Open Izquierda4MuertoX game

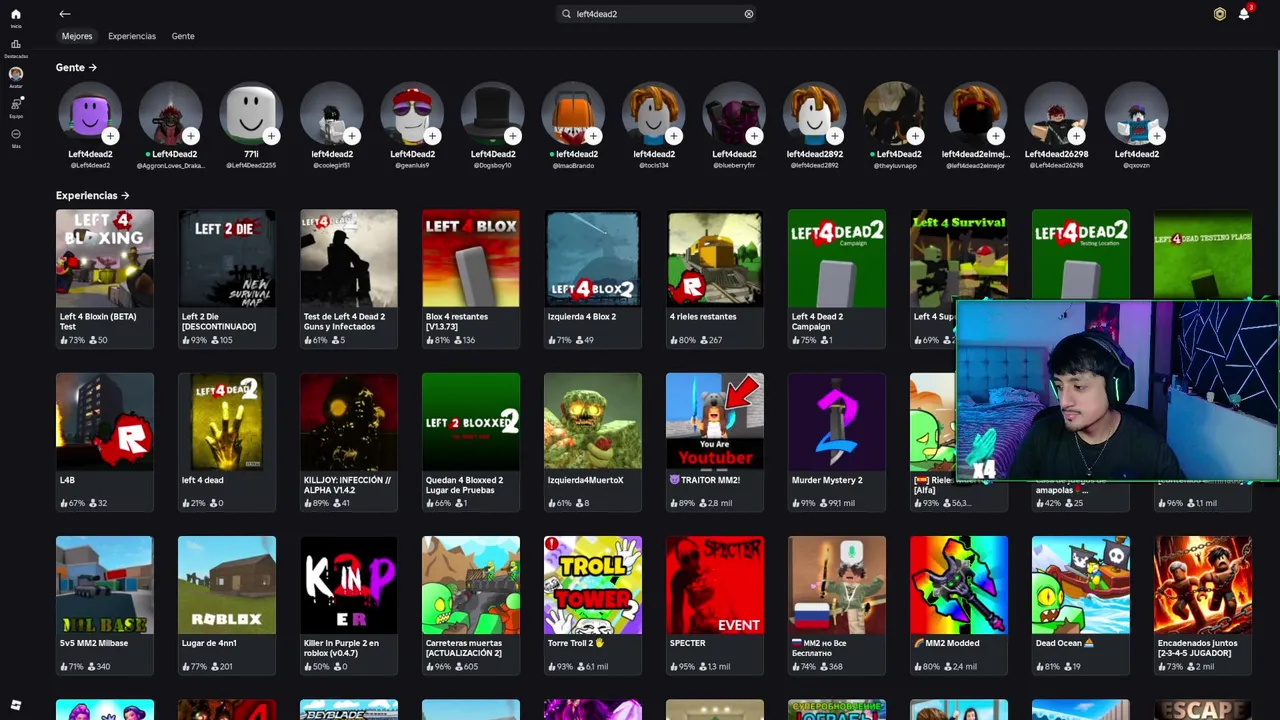[593, 441]
